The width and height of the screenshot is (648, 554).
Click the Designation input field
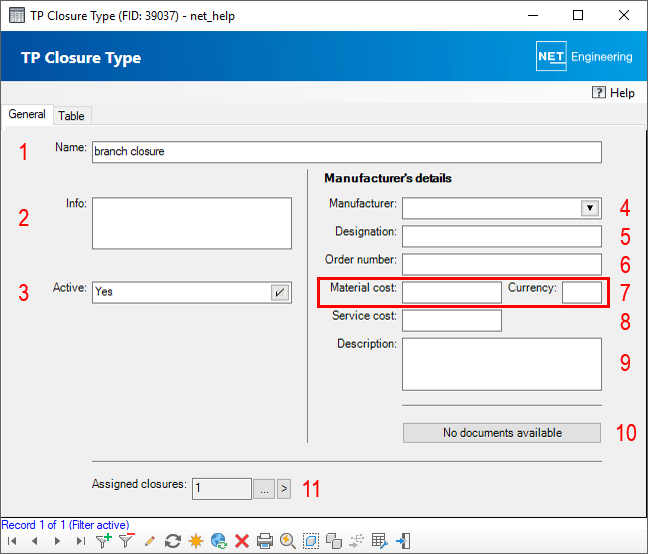pos(502,236)
